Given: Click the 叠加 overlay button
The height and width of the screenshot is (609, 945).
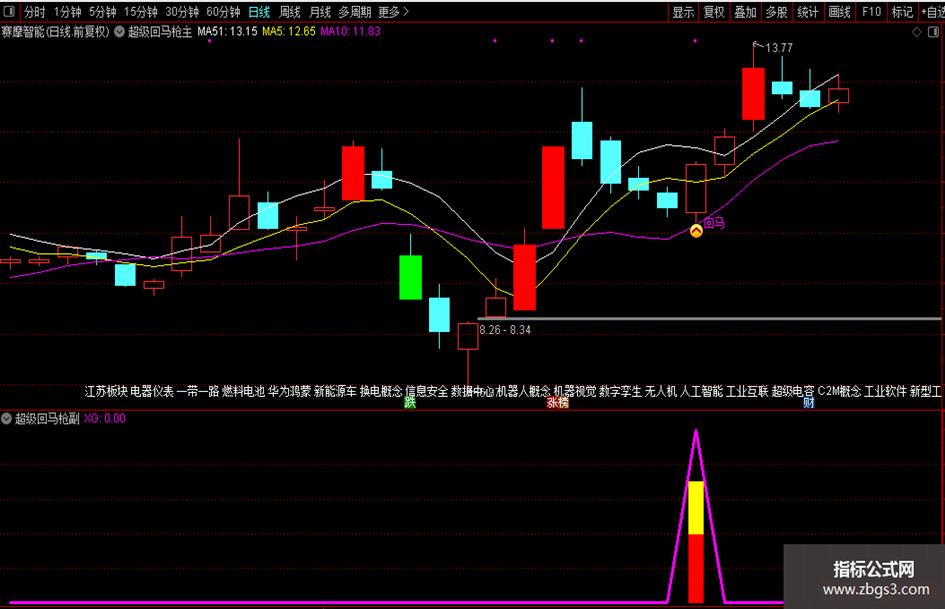Looking at the screenshot, I should pyautogui.click(x=745, y=12).
